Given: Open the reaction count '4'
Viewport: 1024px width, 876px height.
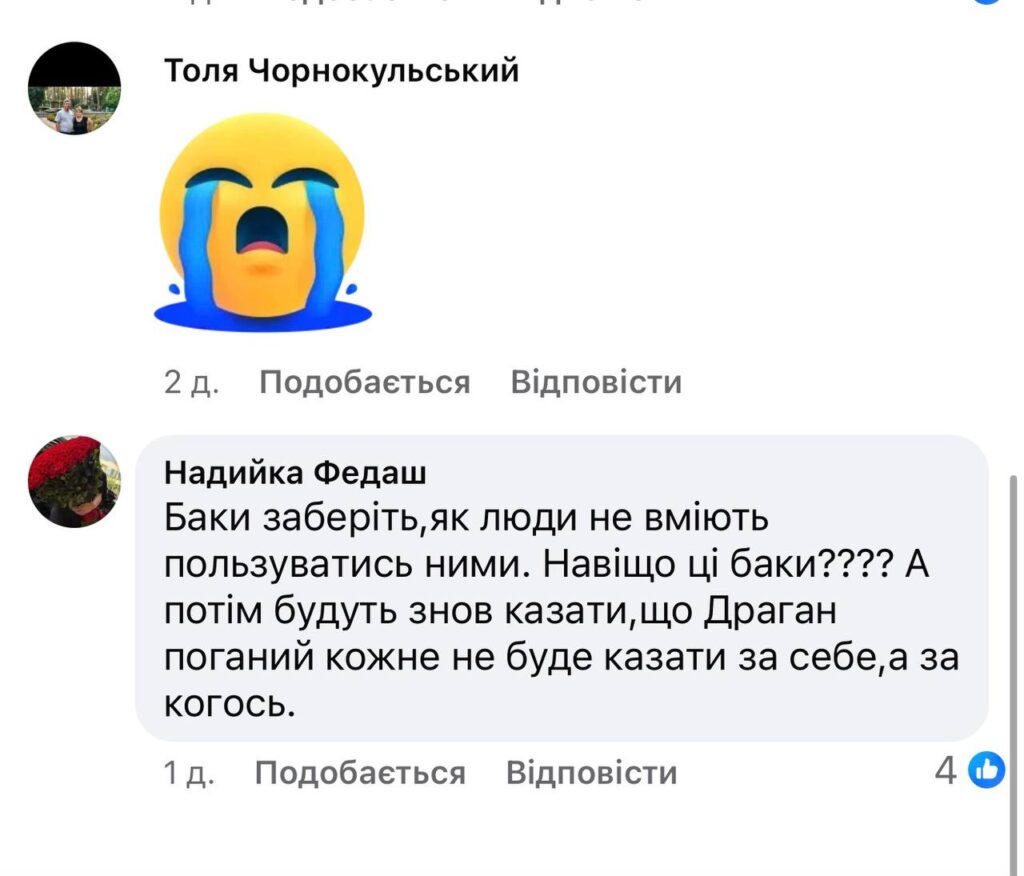Looking at the screenshot, I should 945,770.
